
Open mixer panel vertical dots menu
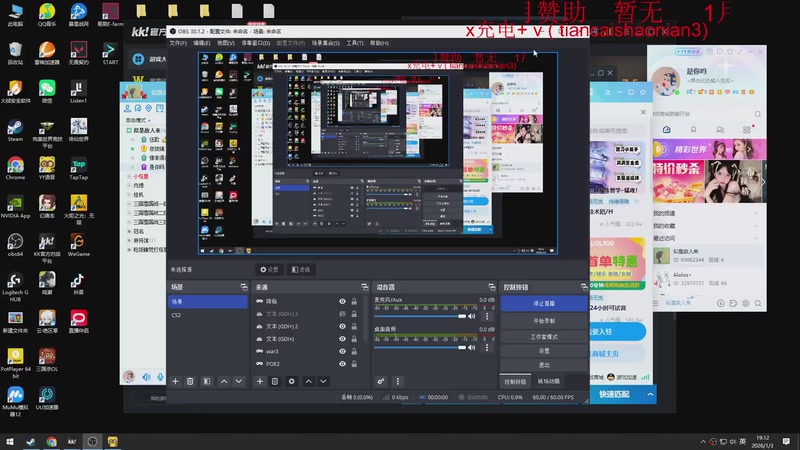(x=398, y=381)
